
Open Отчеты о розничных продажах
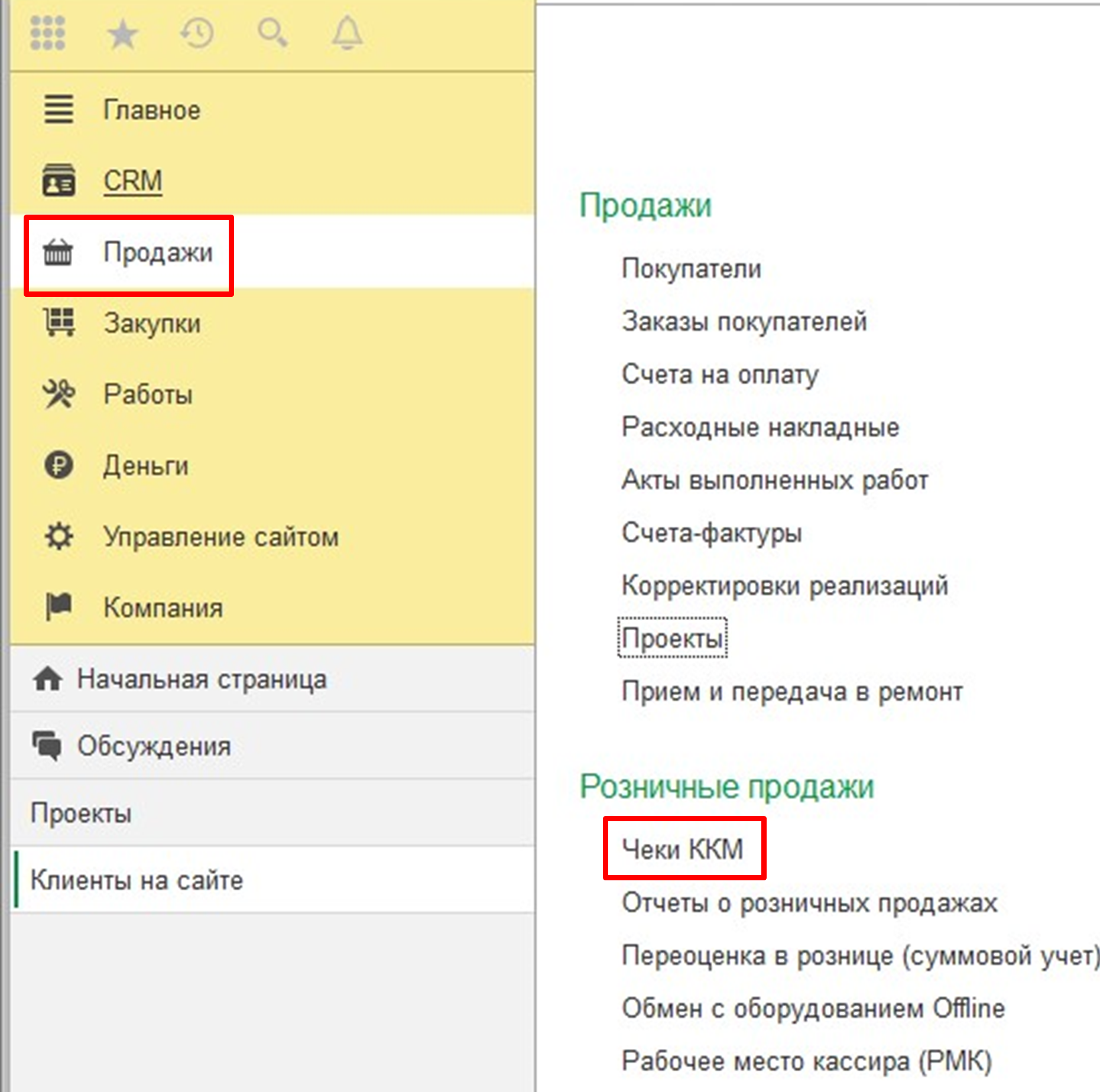click(x=809, y=903)
